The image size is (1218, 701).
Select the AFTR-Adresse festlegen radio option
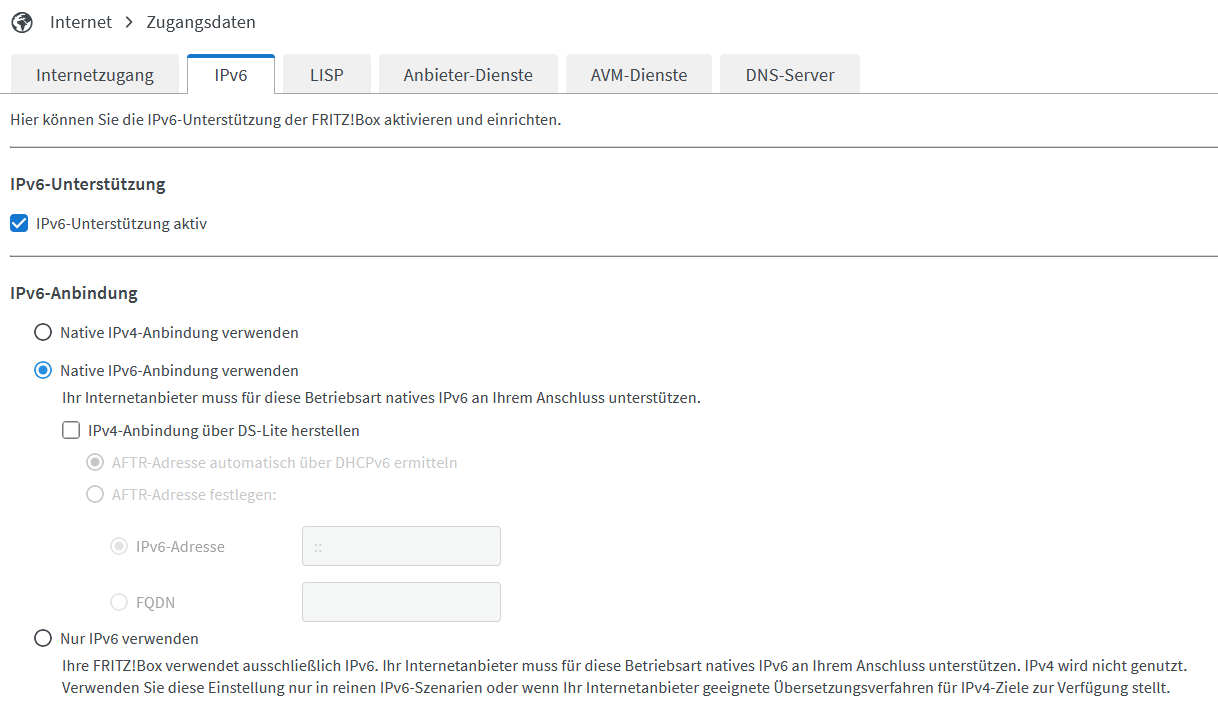(95, 494)
